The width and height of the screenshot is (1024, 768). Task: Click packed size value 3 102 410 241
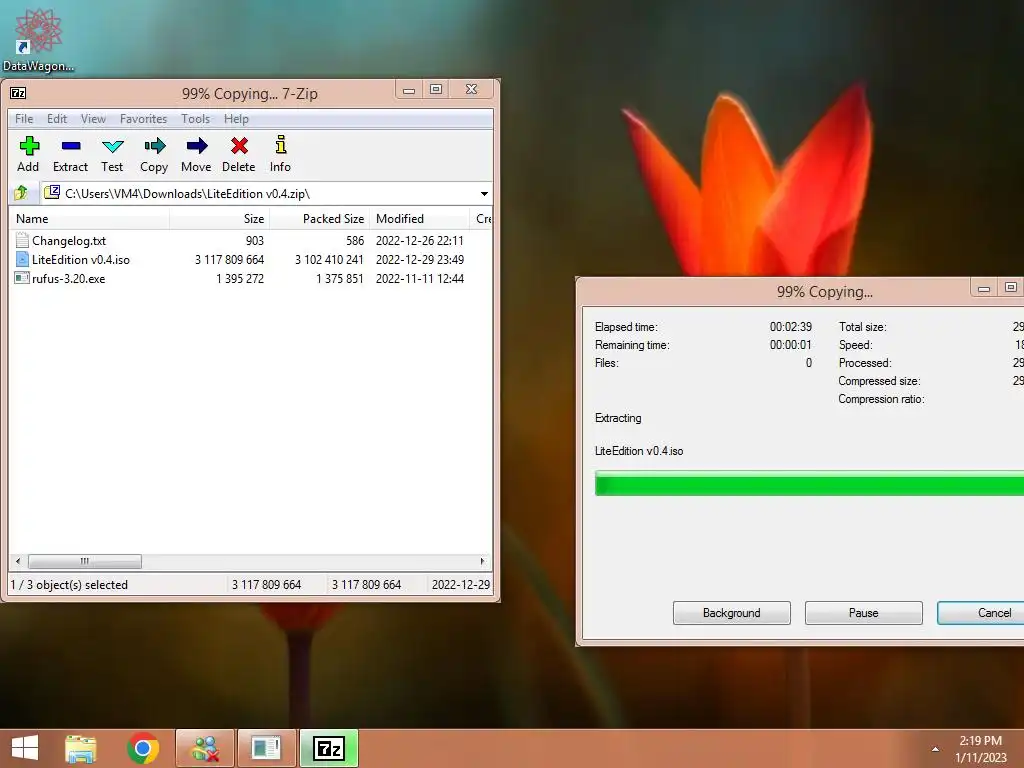click(329, 260)
